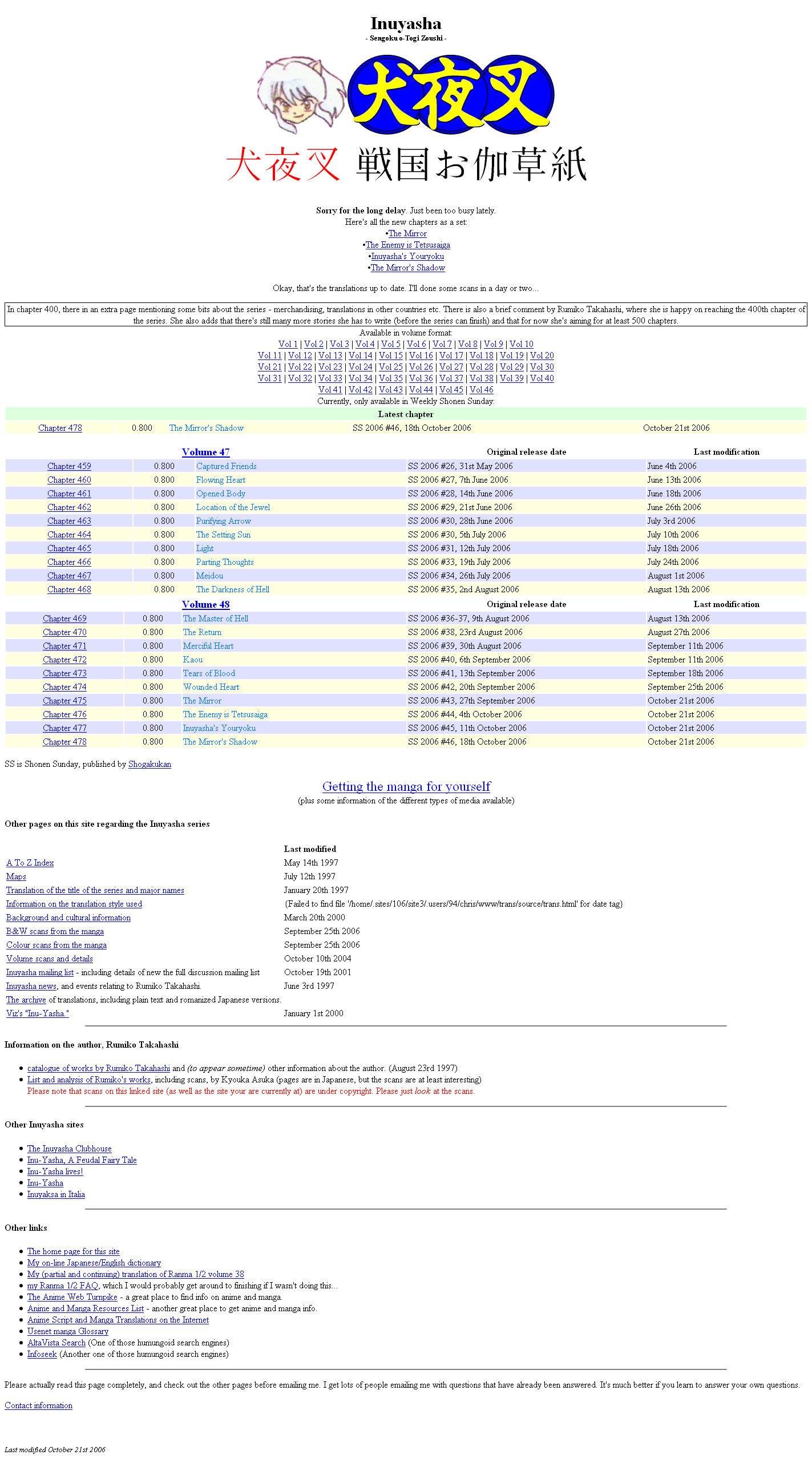The width and height of the screenshot is (812, 1459).
Task: Open Contact information
Action: [x=39, y=1405]
